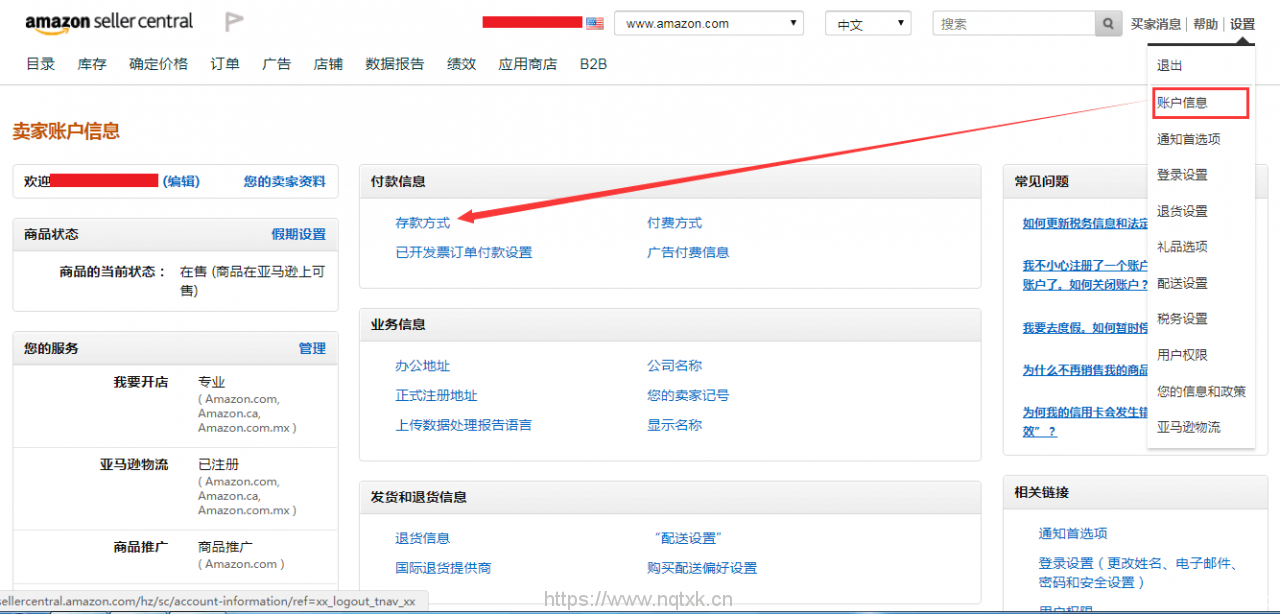Open the 退货信息 link
The image size is (1280, 614).
tap(423, 538)
